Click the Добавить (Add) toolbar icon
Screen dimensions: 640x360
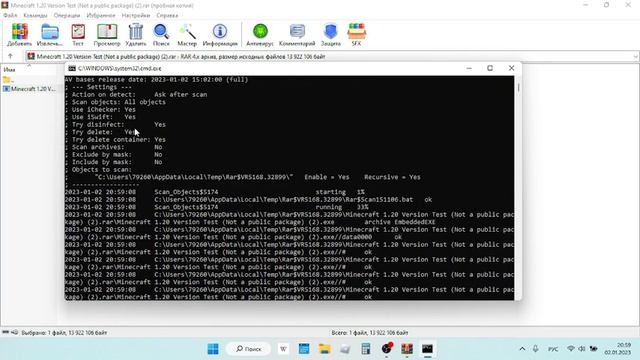(x=19, y=34)
